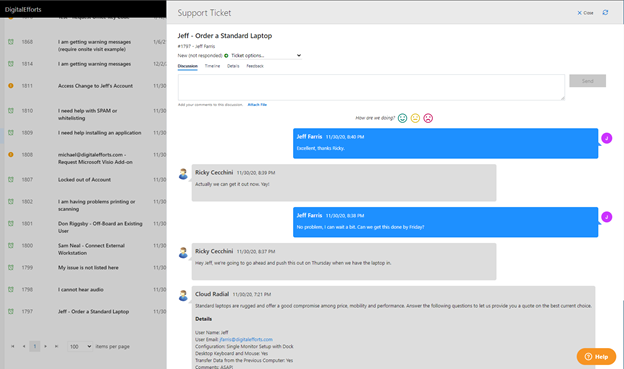Click status icon for ticket 1797
624x369 pixels.
point(11,311)
